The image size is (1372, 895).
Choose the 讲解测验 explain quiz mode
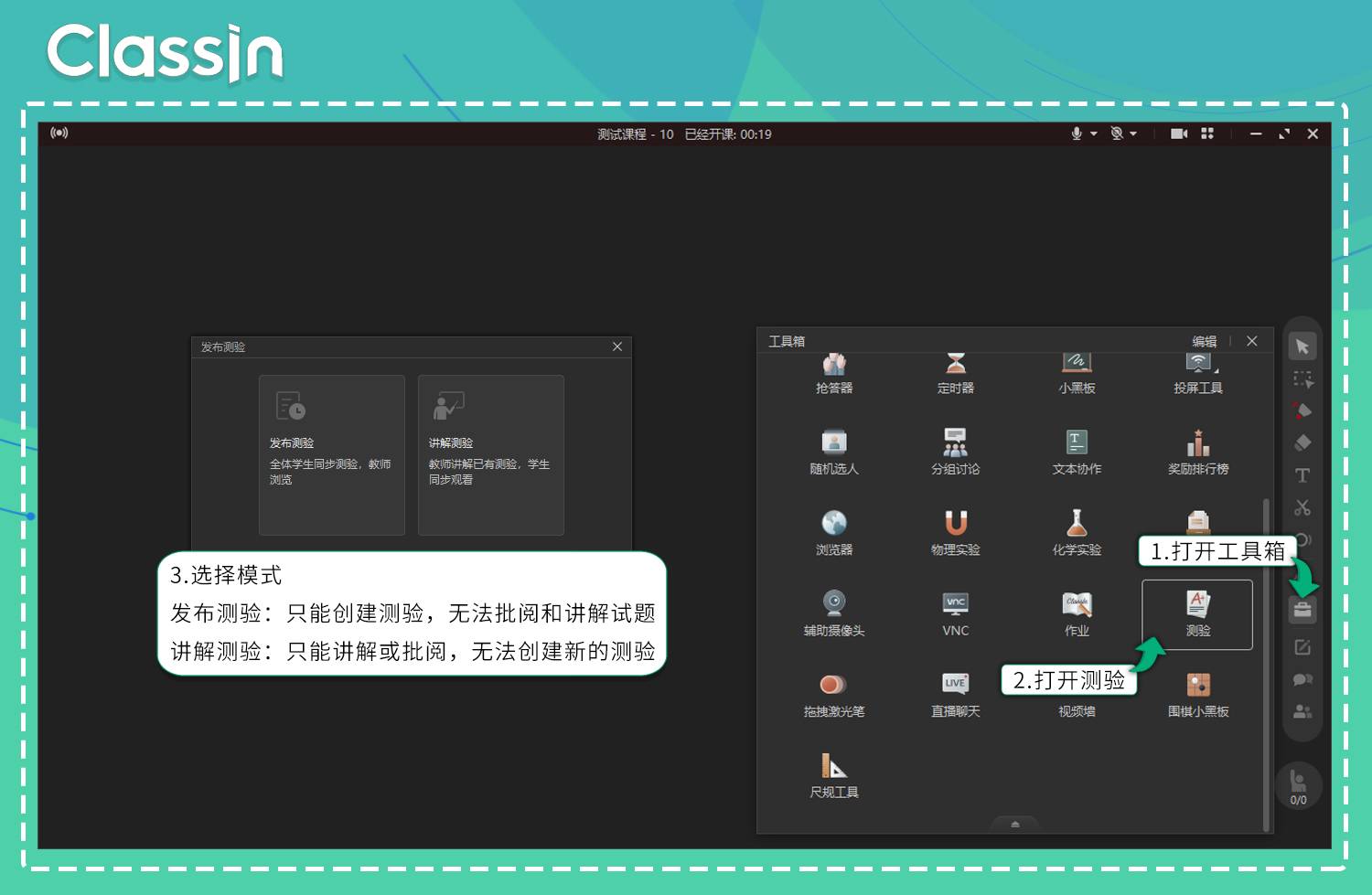491,455
